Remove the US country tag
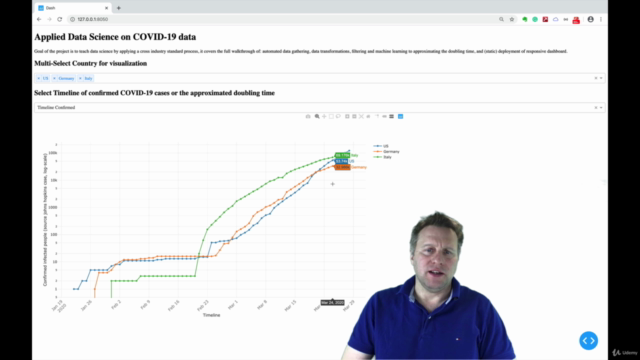The width and height of the screenshot is (640, 360). click(39, 78)
